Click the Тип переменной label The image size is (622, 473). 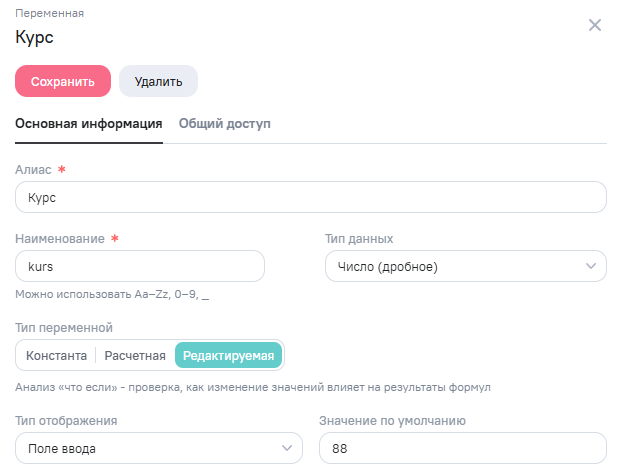(x=64, y=327)
